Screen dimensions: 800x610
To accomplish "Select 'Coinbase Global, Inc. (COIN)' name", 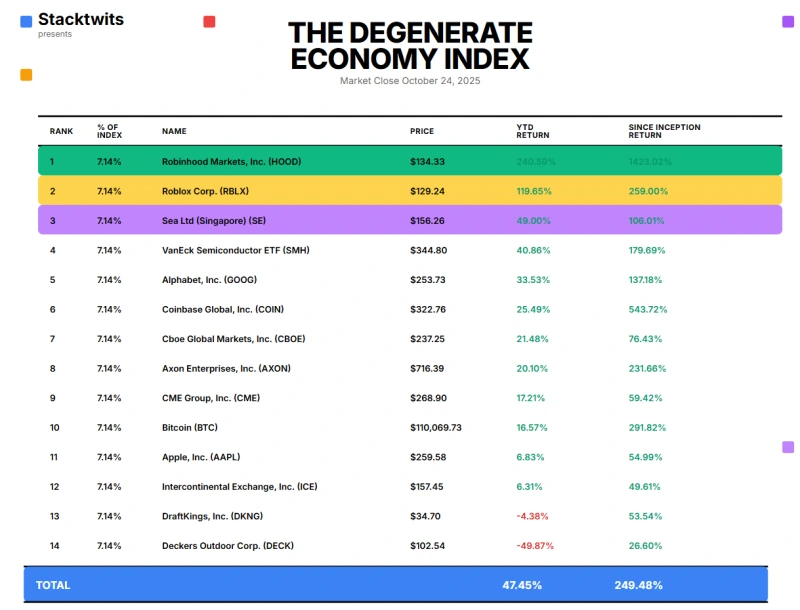I will pos(223,310).
